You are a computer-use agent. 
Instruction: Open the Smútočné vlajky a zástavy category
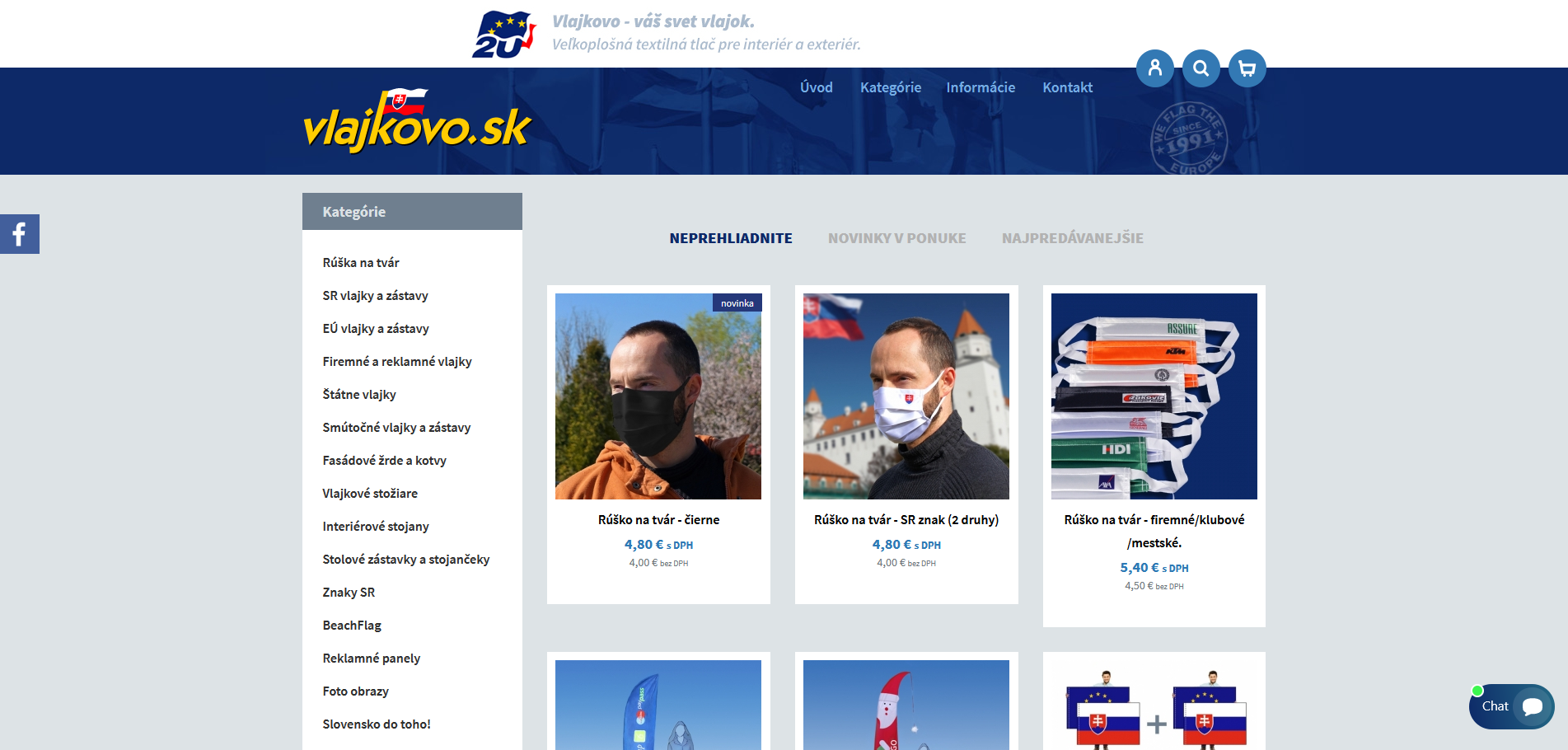[x=396, y=427]
